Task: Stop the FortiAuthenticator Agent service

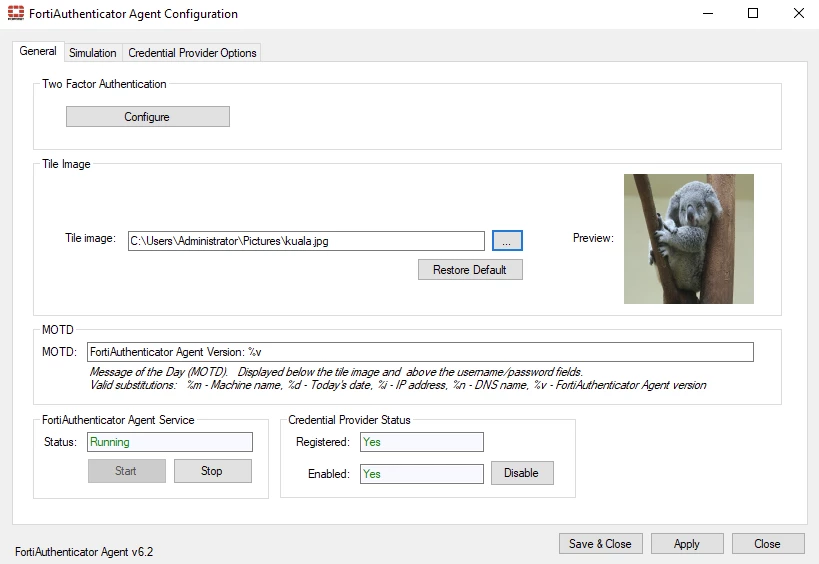Action: pos(213,471)
